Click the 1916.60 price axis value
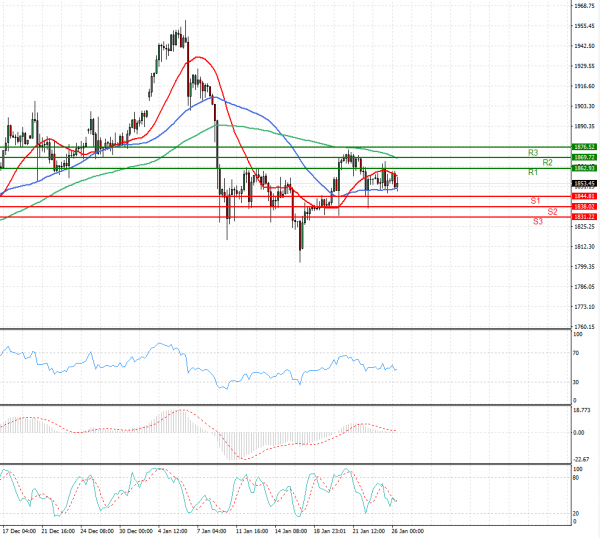The height and width of the screenshot is (538, 600). click(584, 86)
